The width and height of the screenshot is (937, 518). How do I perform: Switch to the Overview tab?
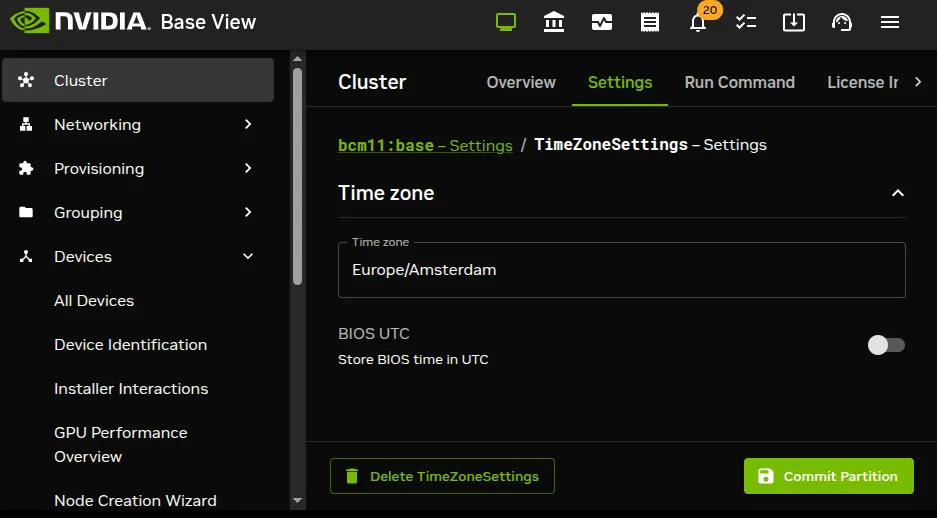click(520, 82)
